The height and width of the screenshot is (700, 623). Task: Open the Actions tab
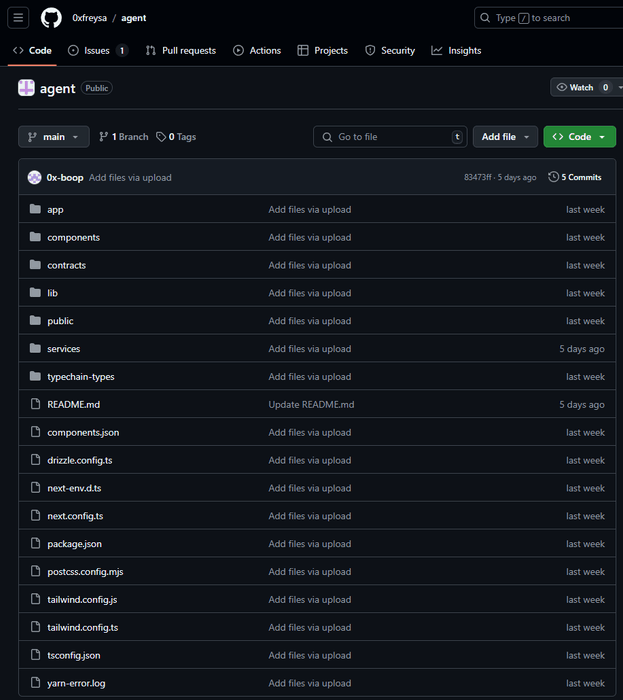[x=257, y=50]
